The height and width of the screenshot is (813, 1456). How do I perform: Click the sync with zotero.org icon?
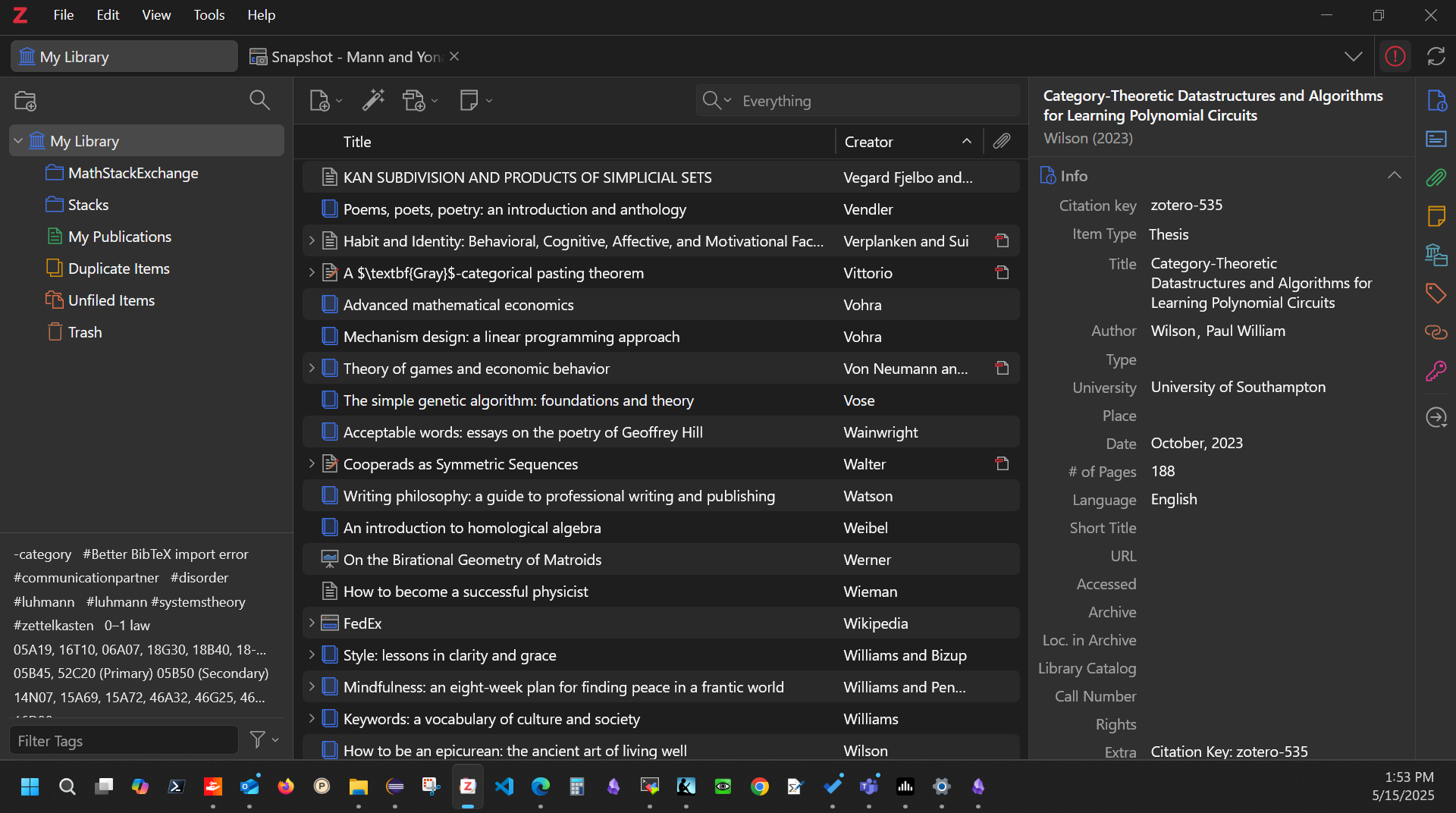1436,56
